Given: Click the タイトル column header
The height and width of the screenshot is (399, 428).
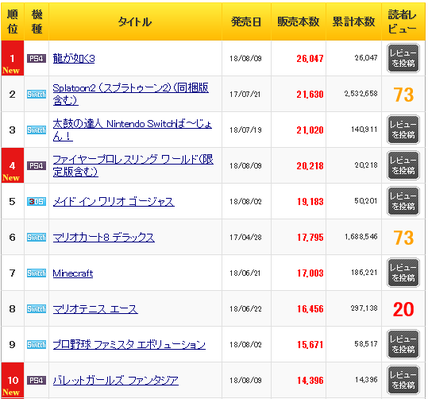Looking at the screenshot, I should pyautogui.click(x=135, y=22).
